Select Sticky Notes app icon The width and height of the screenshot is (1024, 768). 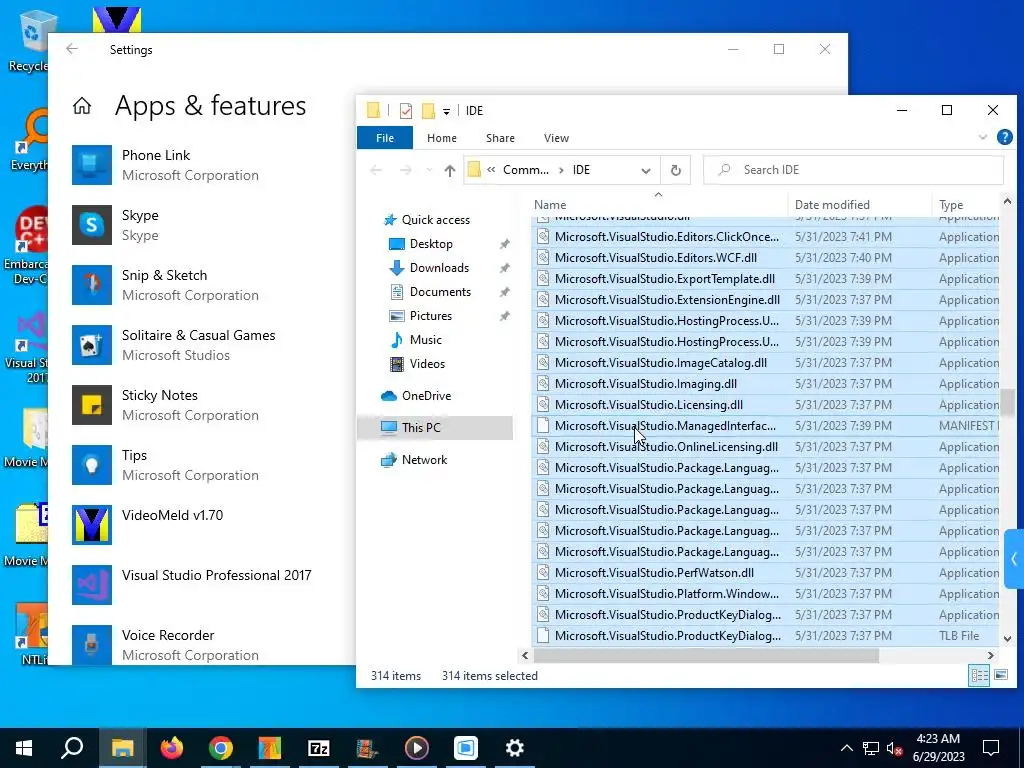pyautogui.click(x=91, y=405)
